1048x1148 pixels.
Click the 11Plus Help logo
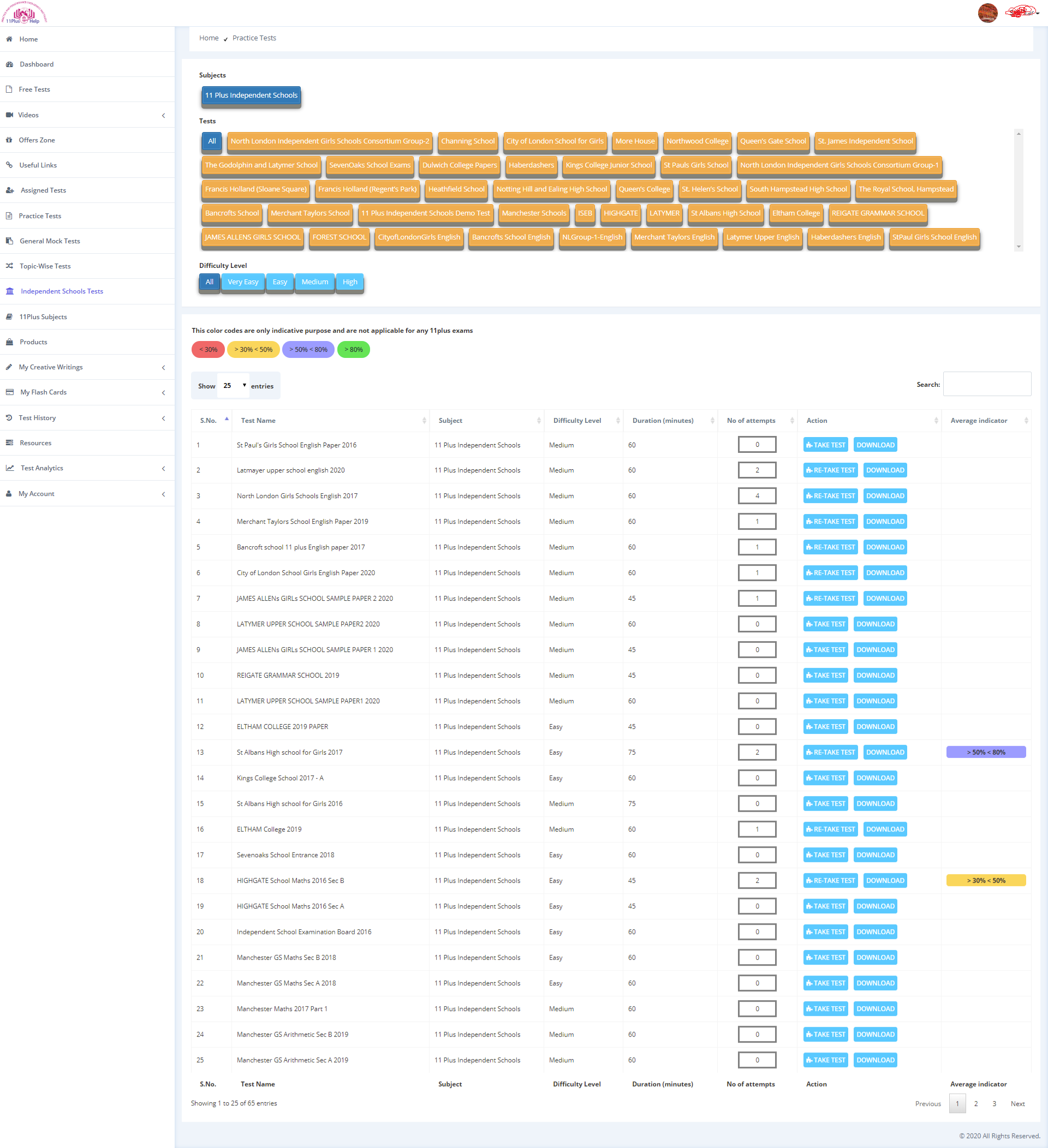pos(24,13)
